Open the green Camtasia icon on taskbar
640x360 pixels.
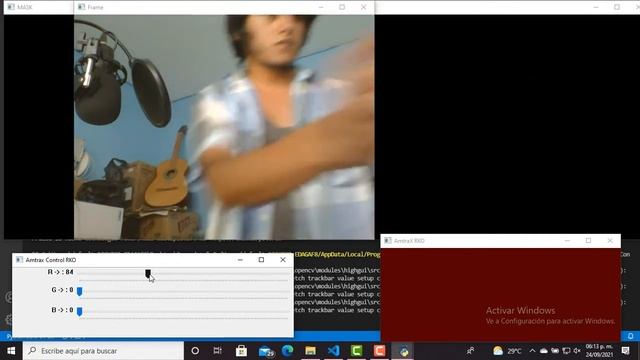(356, 351)
